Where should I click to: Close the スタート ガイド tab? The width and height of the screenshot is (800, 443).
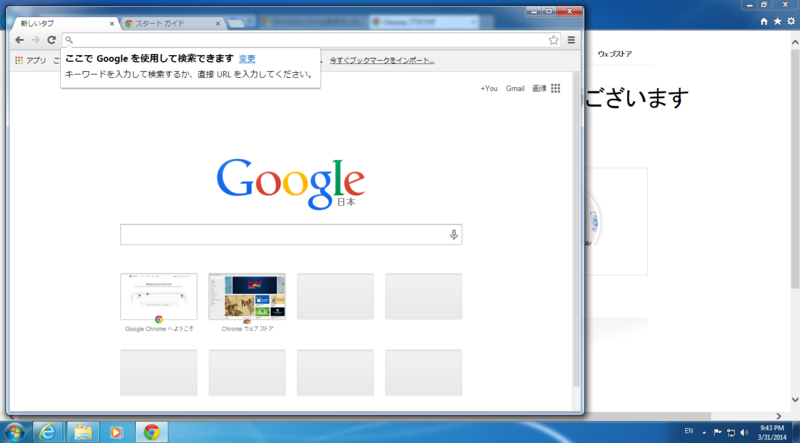tap(218, 23)
